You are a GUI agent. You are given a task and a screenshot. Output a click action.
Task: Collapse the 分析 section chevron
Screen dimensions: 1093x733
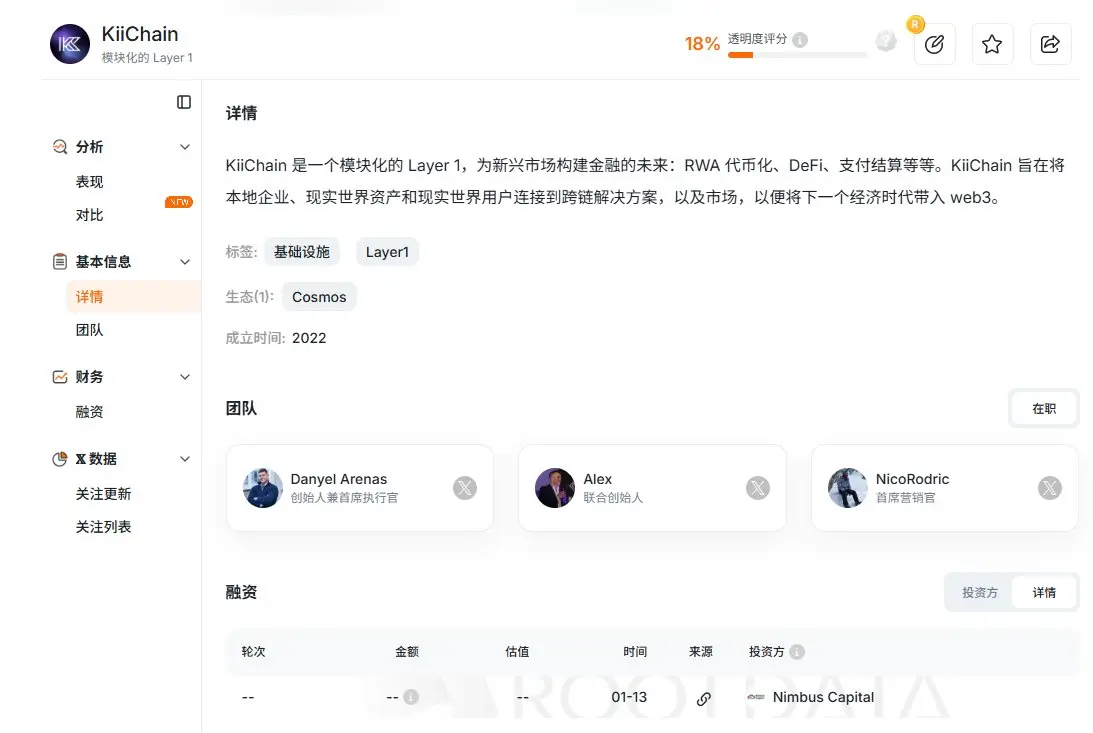[185, 147]
